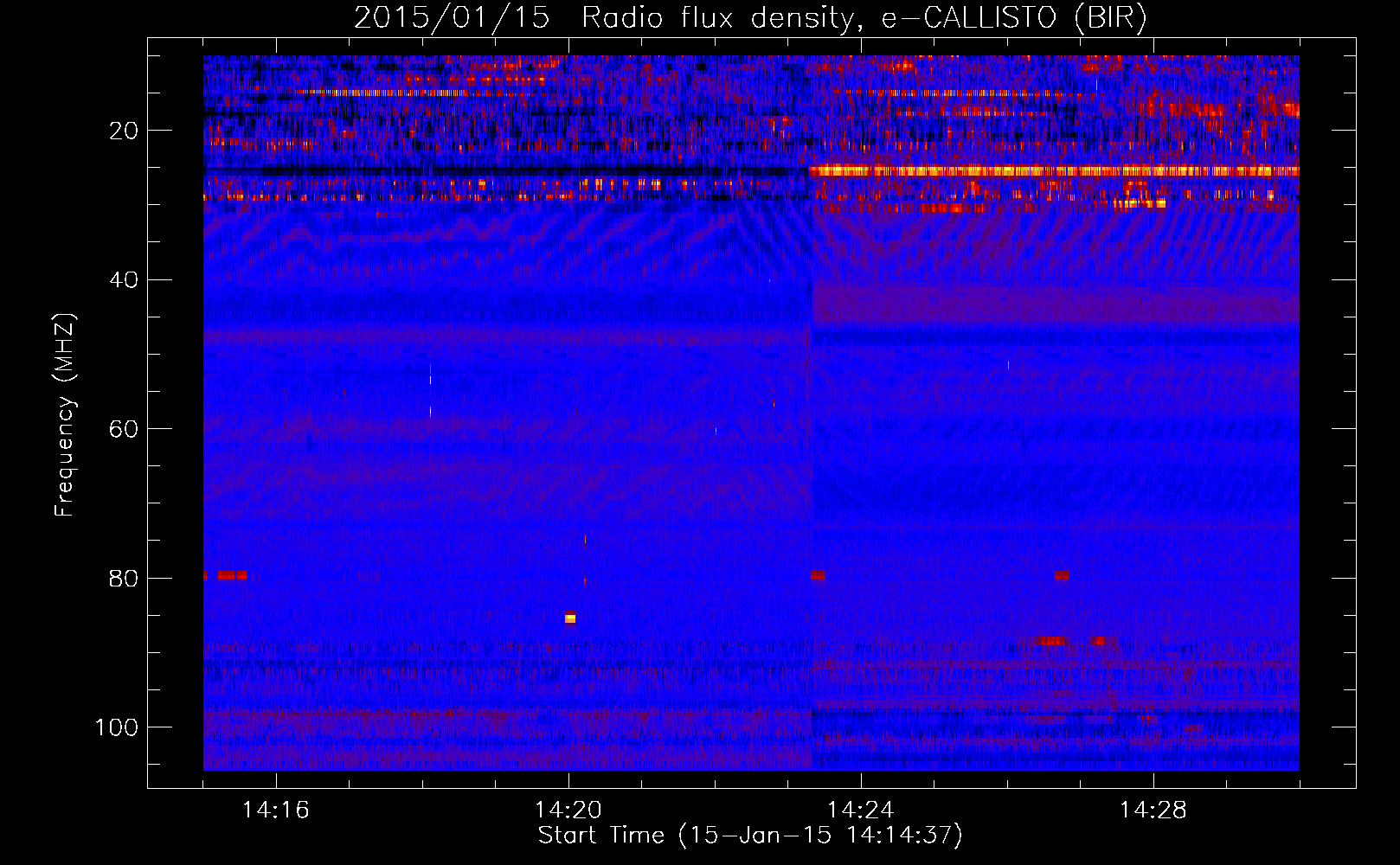This screenshot has height=865, width=1400.
Task: Click the frequency tick label '40'
Action: tap(123, 280)
